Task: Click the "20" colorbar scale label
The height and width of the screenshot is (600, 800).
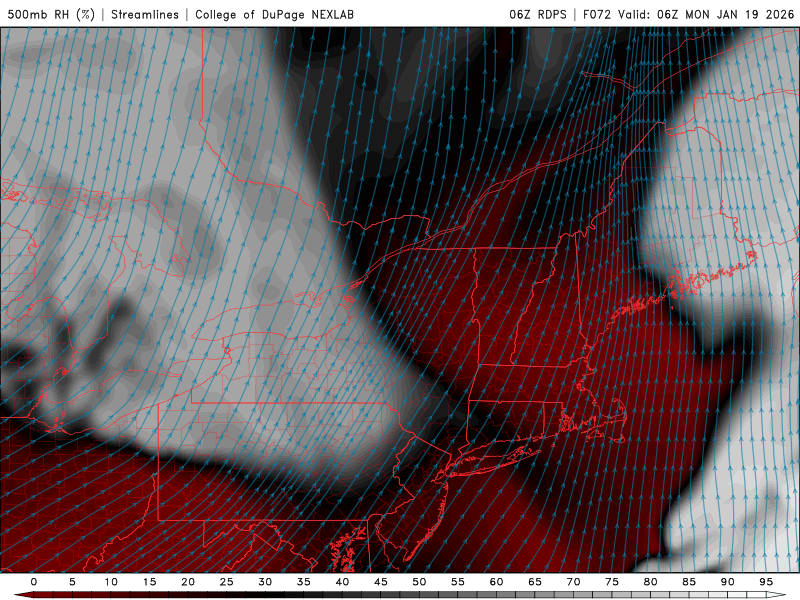Action: [x=188, y=582]
